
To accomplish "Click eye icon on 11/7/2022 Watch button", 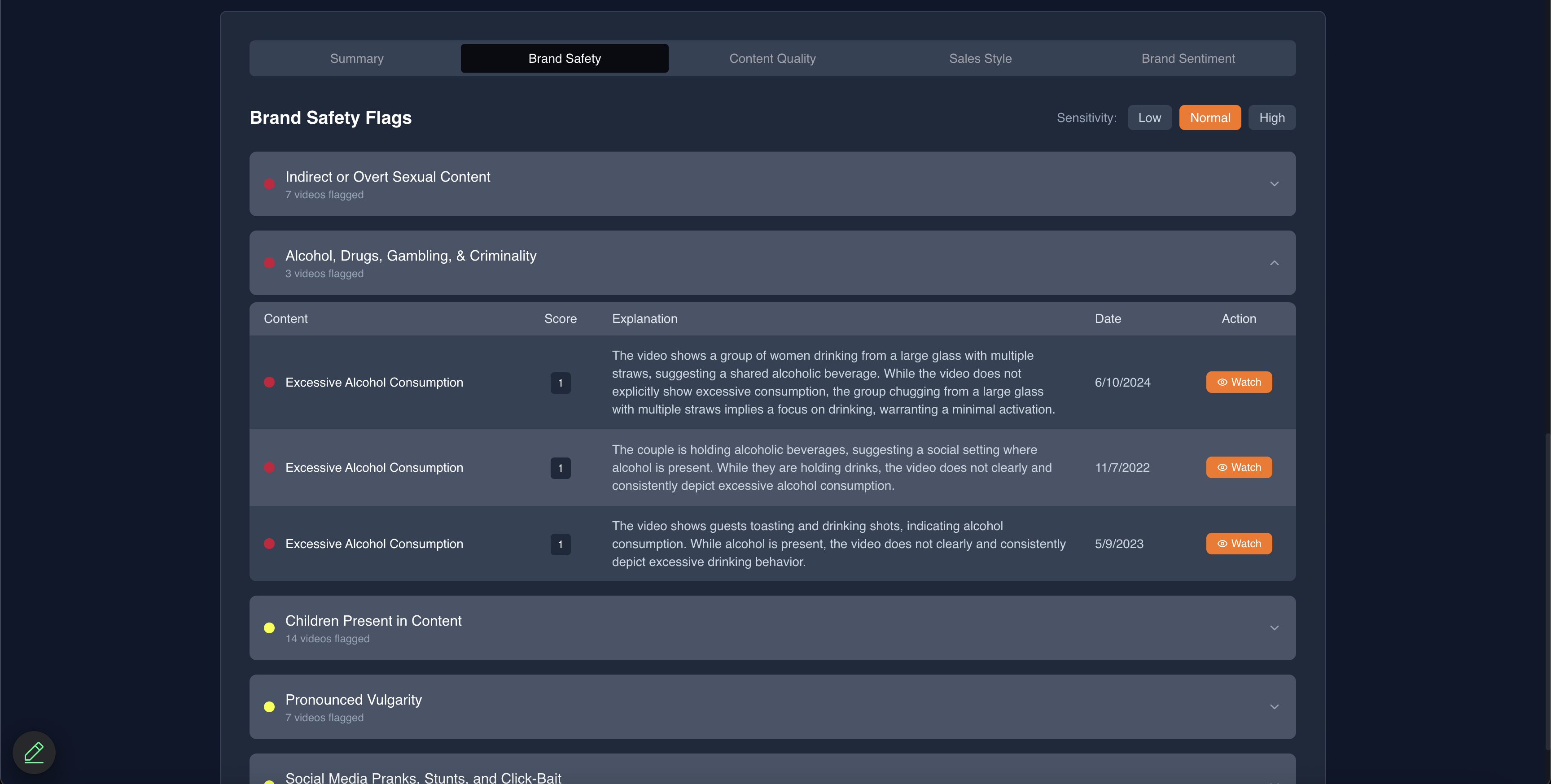I will coord(1222,467).
